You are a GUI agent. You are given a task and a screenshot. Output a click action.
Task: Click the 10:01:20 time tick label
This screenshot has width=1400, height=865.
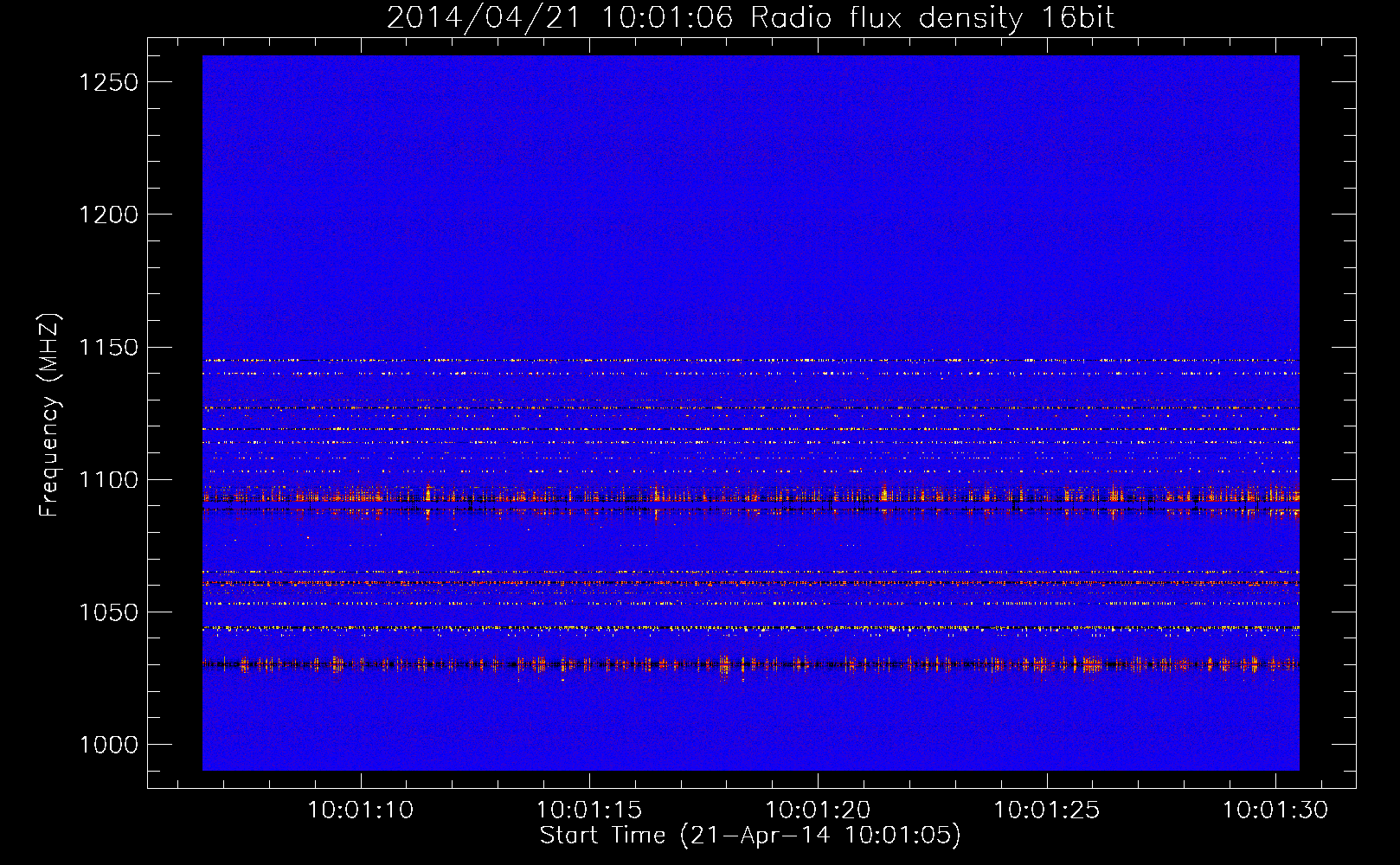pos(818,811)
